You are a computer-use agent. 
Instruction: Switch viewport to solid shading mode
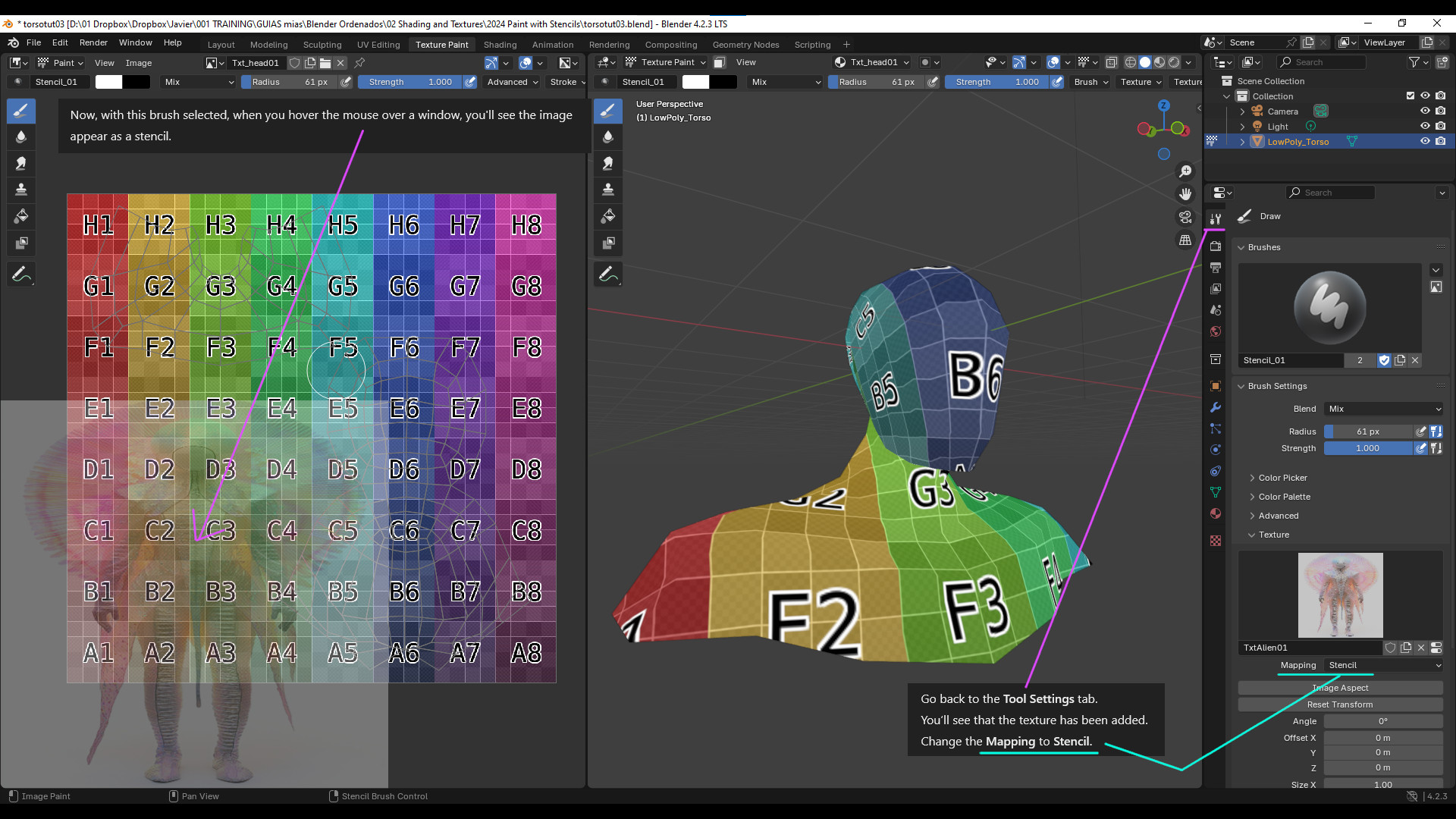tap(1145, 62)
